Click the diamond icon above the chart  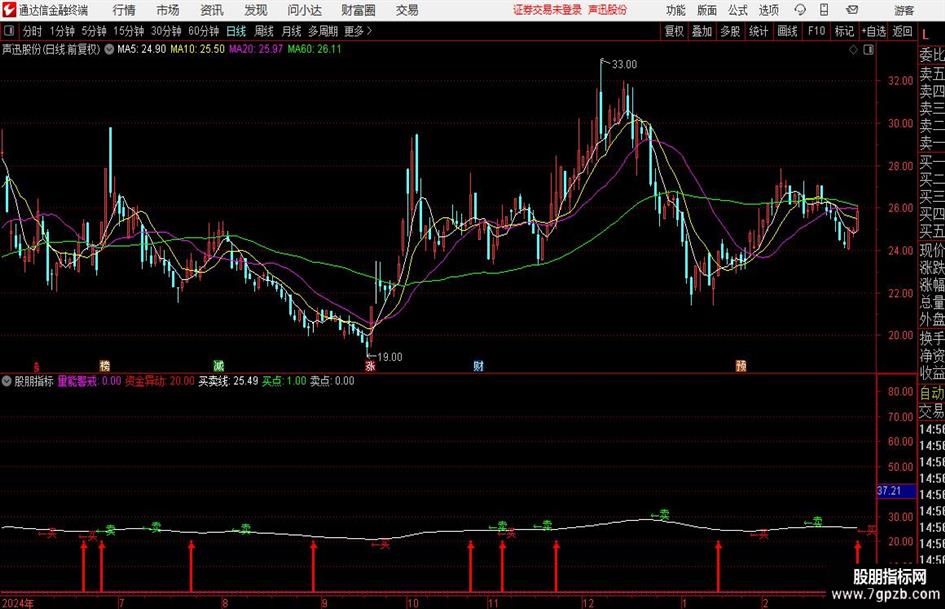(x=853, y=50)
